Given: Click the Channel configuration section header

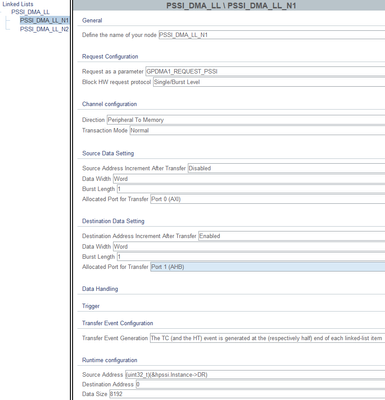Looking at the screenshot, I should tap(109, 104).
